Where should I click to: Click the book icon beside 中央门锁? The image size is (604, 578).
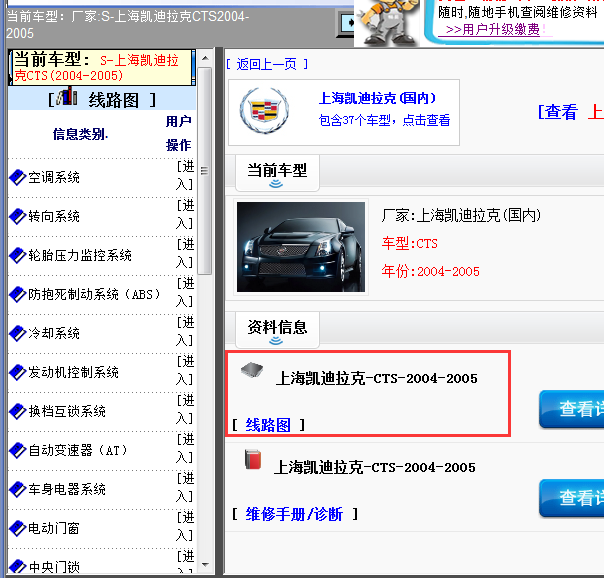point(17,566)
